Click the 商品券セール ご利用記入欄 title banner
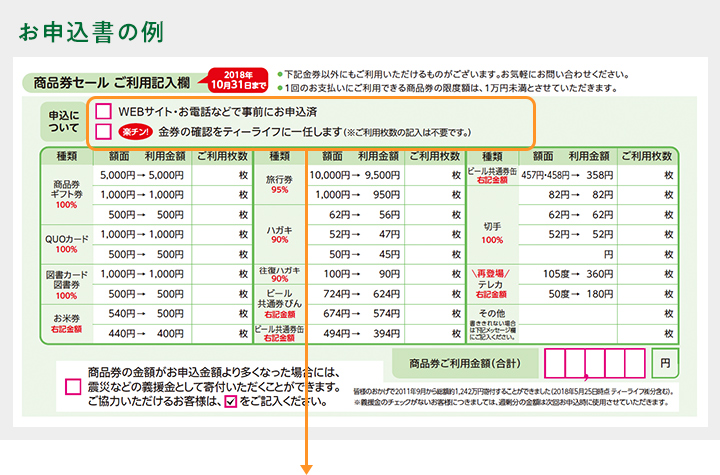Viewport: 720px width, 475px height. 112,83
